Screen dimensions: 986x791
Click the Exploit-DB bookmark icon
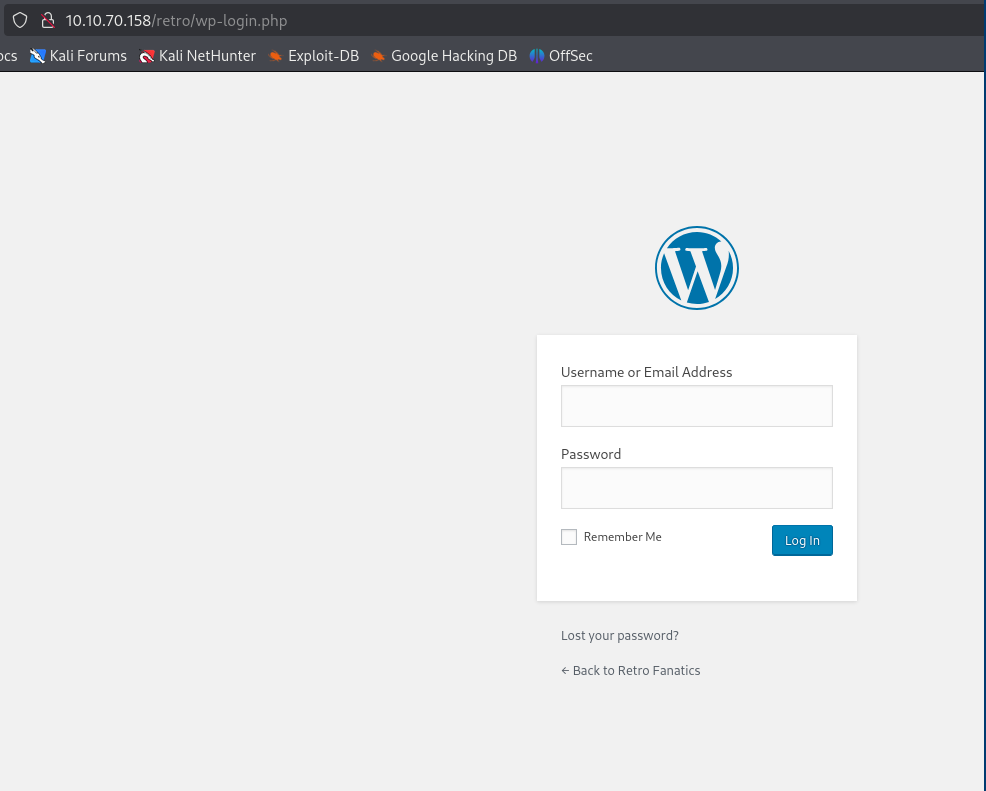click(x=276, y=56)
